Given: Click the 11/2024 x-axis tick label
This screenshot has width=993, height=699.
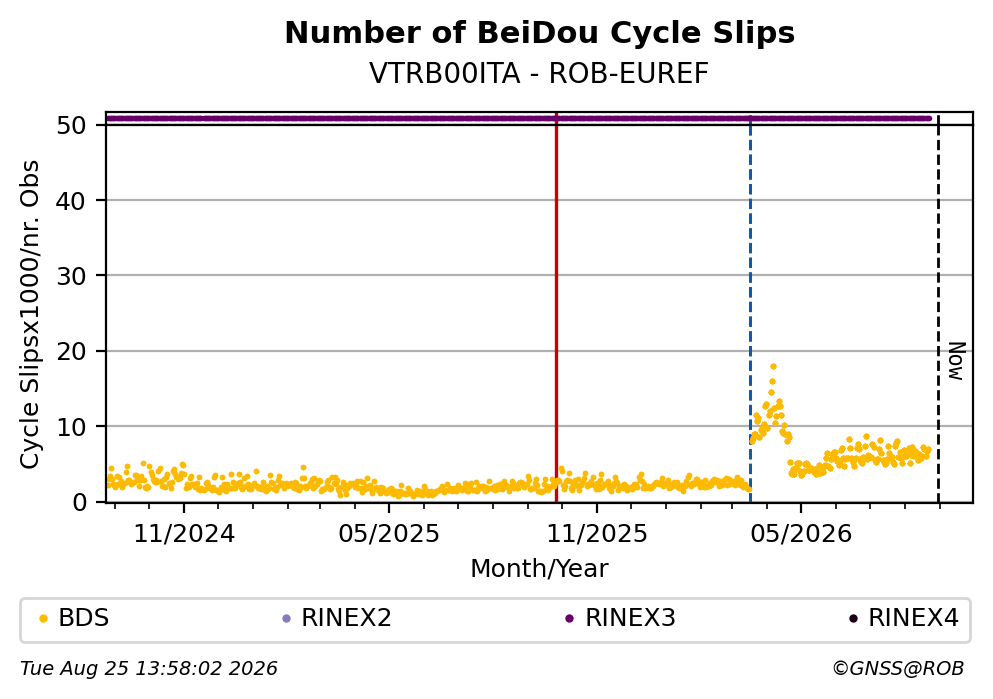Looking at the screenshot, I should 184,534.
